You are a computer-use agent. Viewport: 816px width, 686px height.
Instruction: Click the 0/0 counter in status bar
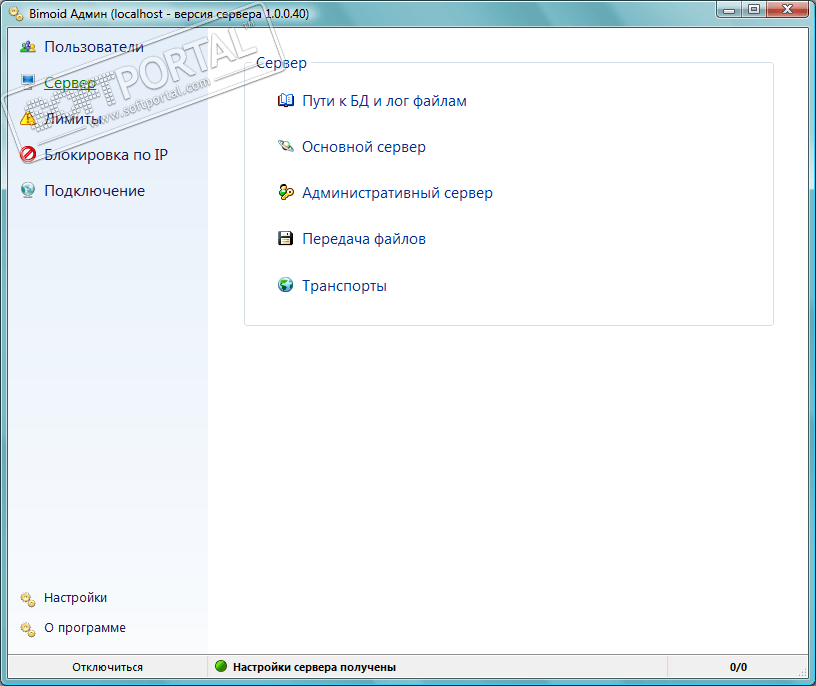(738, 667)
